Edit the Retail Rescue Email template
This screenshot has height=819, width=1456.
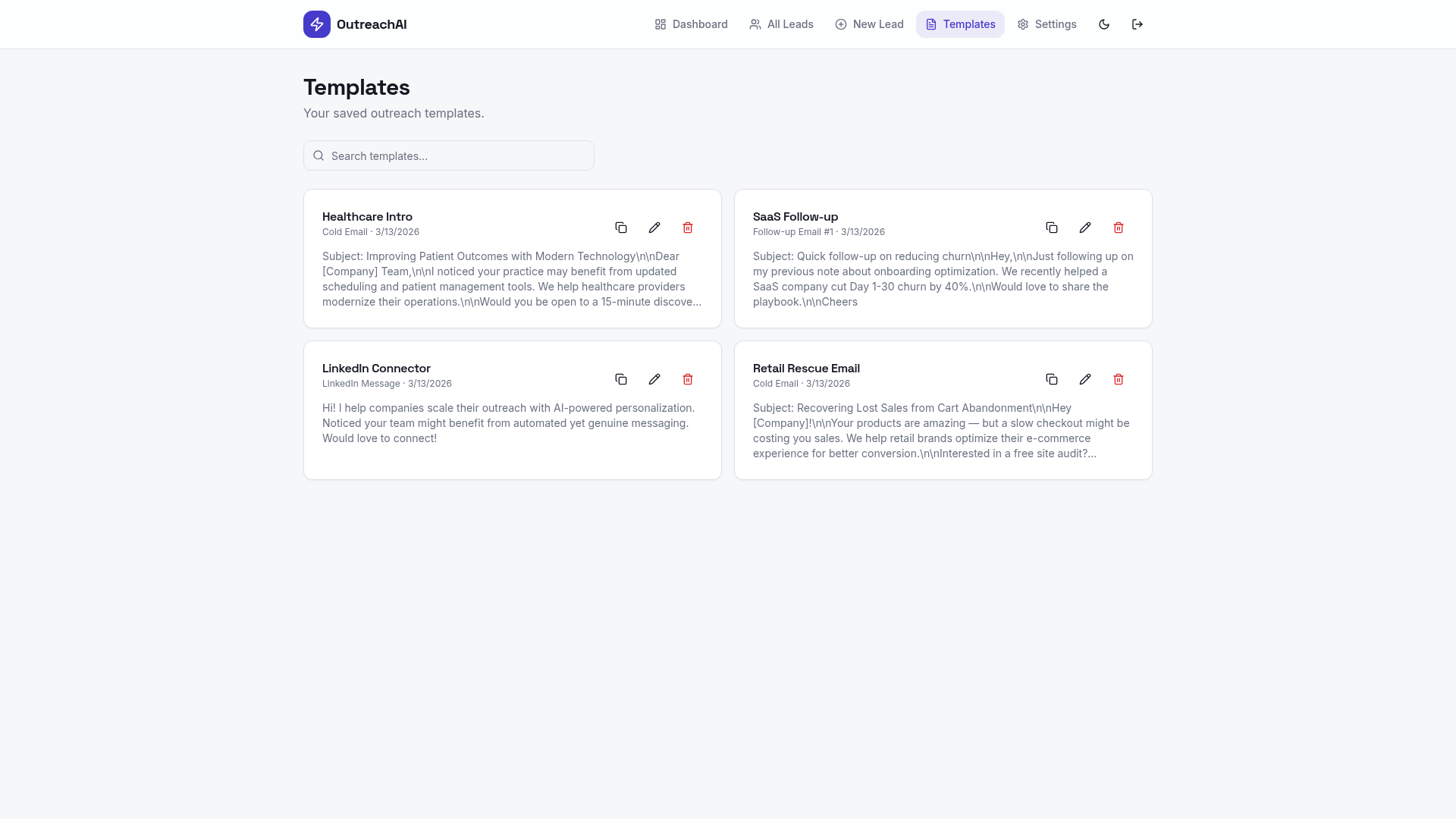click(1085, 379)
